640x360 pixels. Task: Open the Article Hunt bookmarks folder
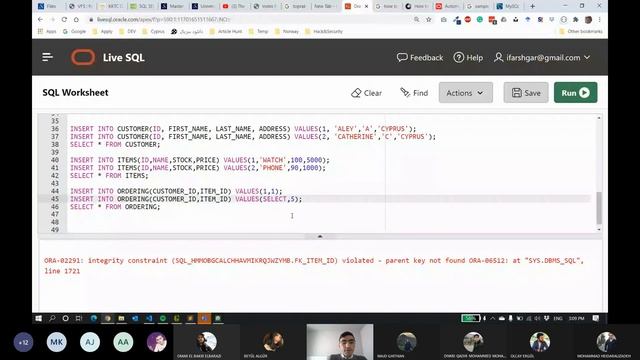tap(226, 31)
